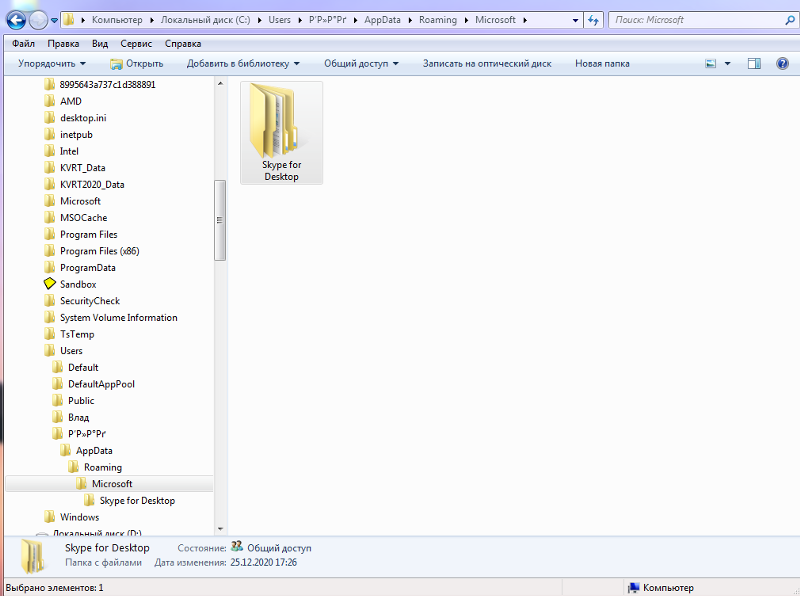Screen dimensions: 800x596
Task: Open the view options dropdown arrow
Action: point(728,63)
